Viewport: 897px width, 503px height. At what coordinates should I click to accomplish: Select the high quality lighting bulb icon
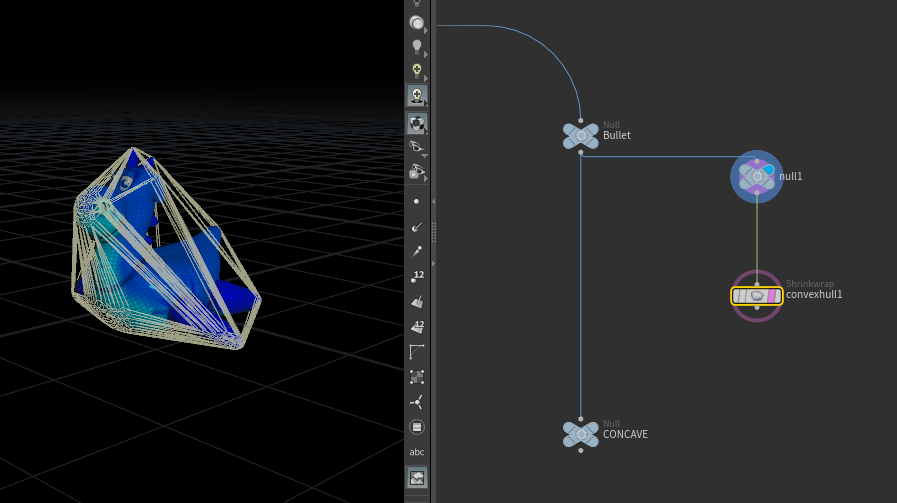pyautogui.click(x=416, y=71)
